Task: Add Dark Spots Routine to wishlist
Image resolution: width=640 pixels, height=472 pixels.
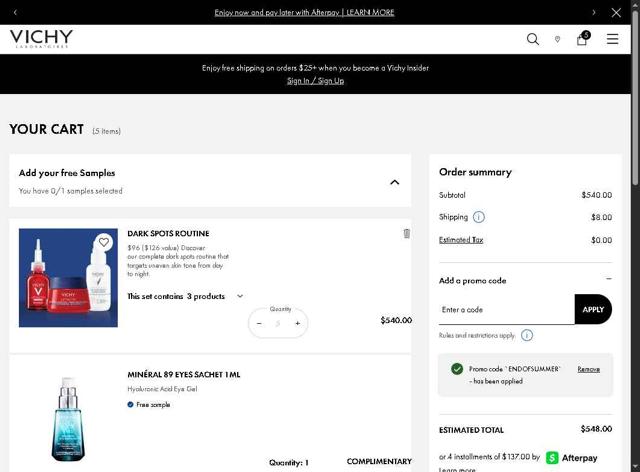Action: (104, 242)
